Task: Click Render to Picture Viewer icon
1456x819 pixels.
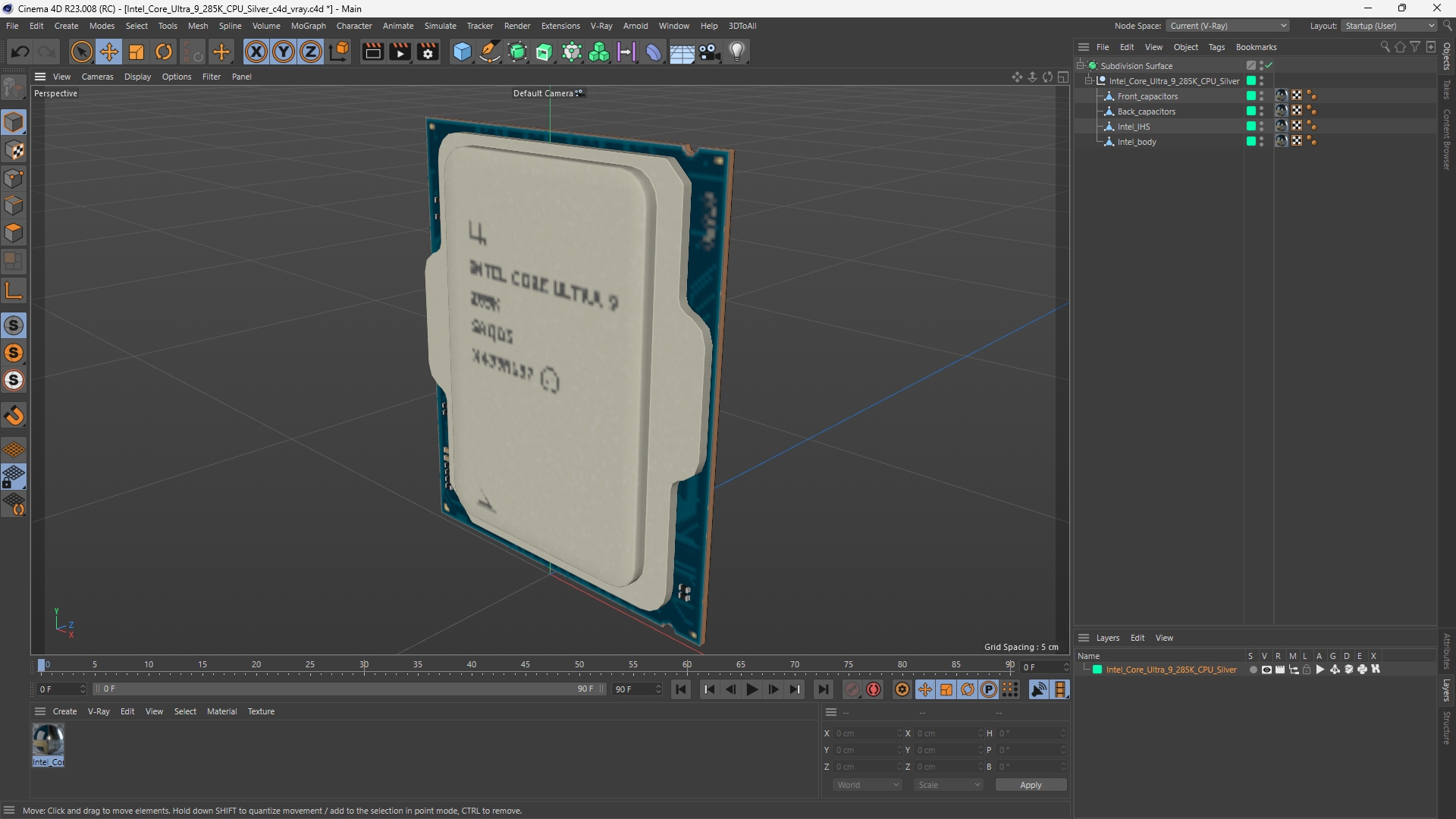Action: tap(400, 52)
